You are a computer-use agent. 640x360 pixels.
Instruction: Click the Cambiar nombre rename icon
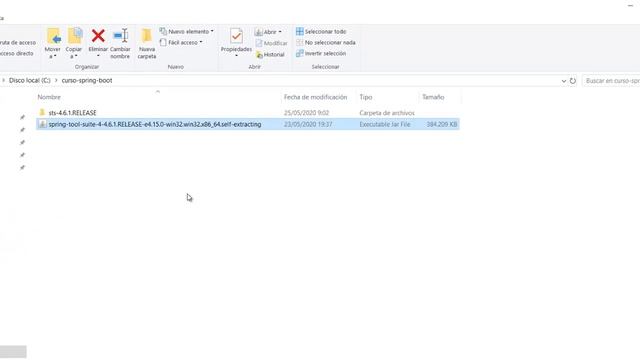tap(120, 36)
